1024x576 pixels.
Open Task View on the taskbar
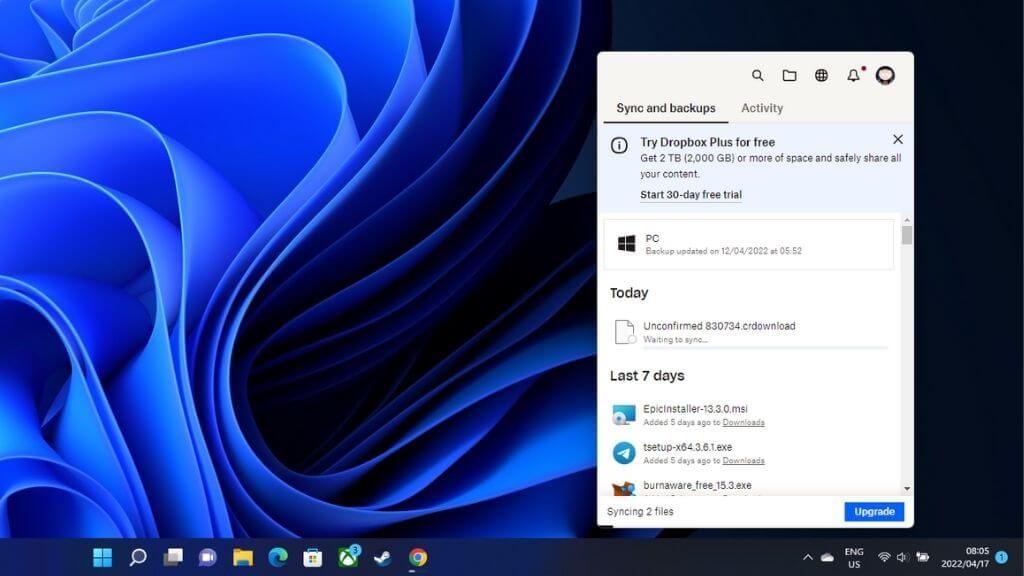coord(173,557)
